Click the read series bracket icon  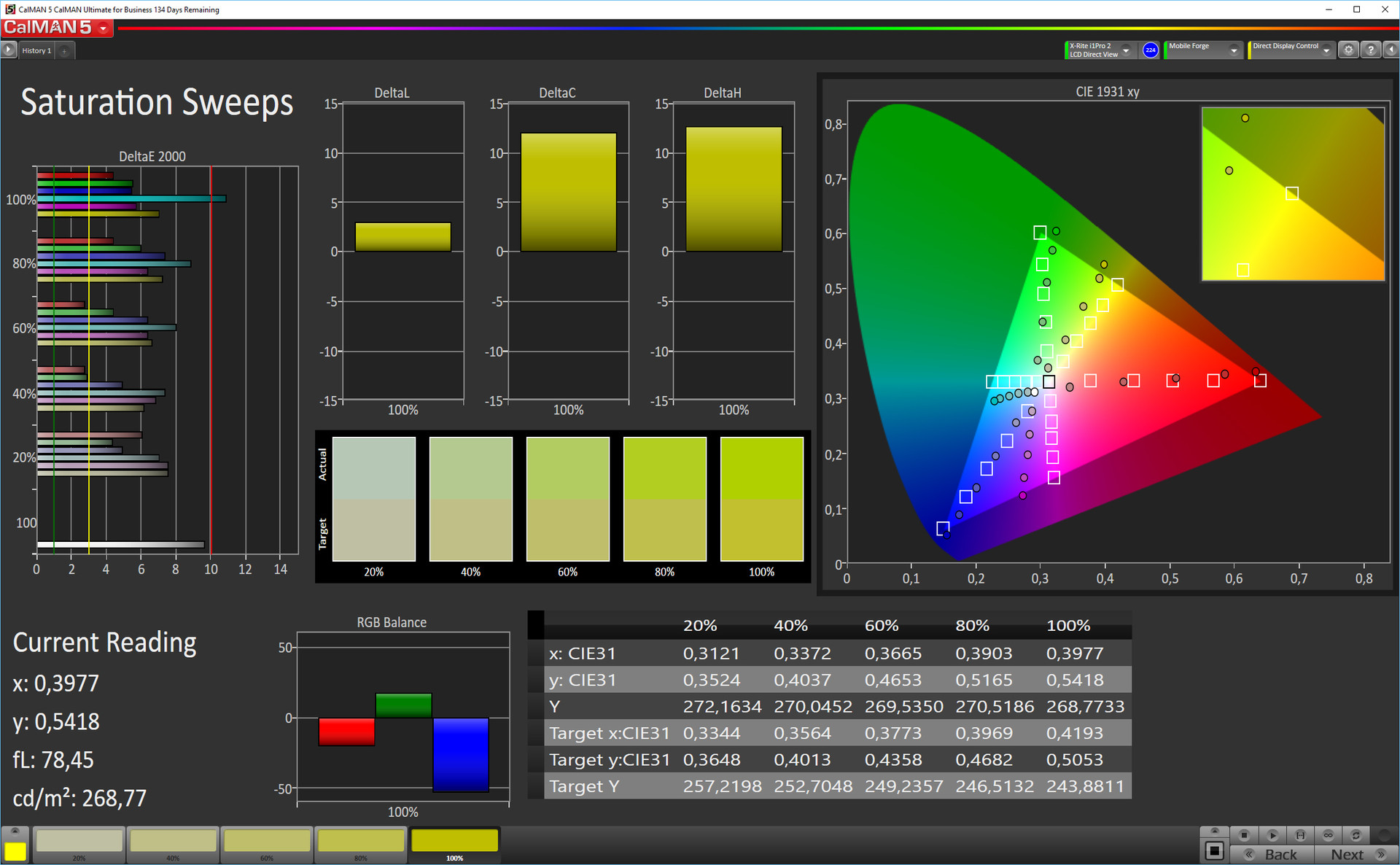pyautogui.click(x=1300, y=835)
